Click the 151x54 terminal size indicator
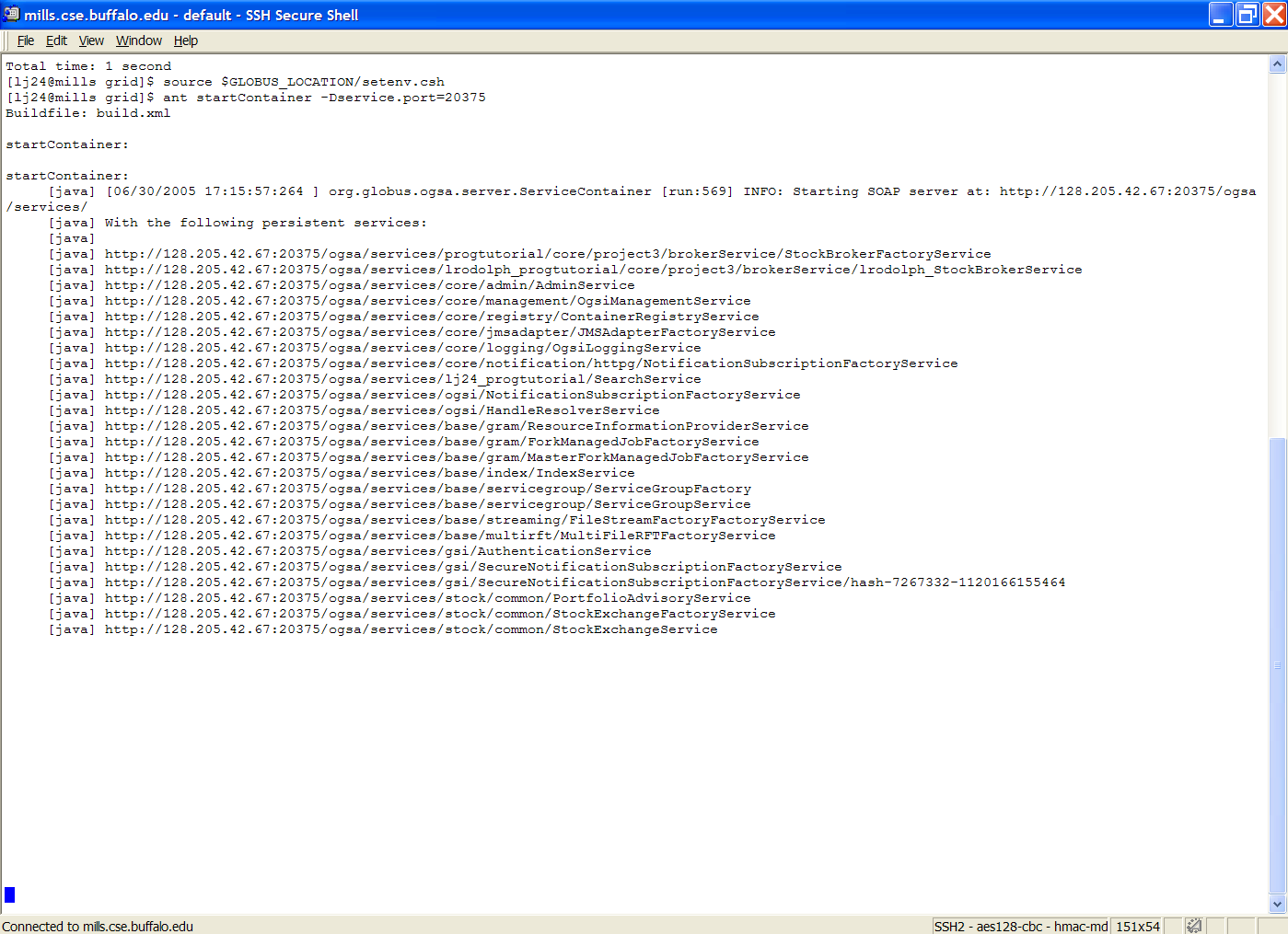This screenshot has width=1288, height=934. [1137, 926]
